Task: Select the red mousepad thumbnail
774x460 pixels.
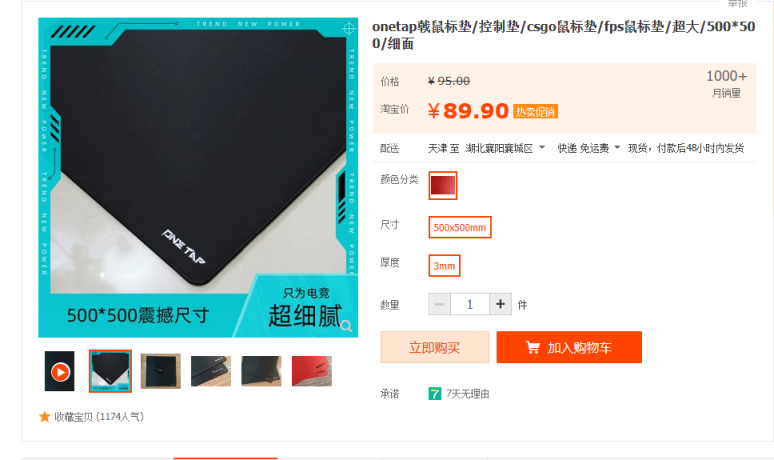Action: [x=311, y=371]
